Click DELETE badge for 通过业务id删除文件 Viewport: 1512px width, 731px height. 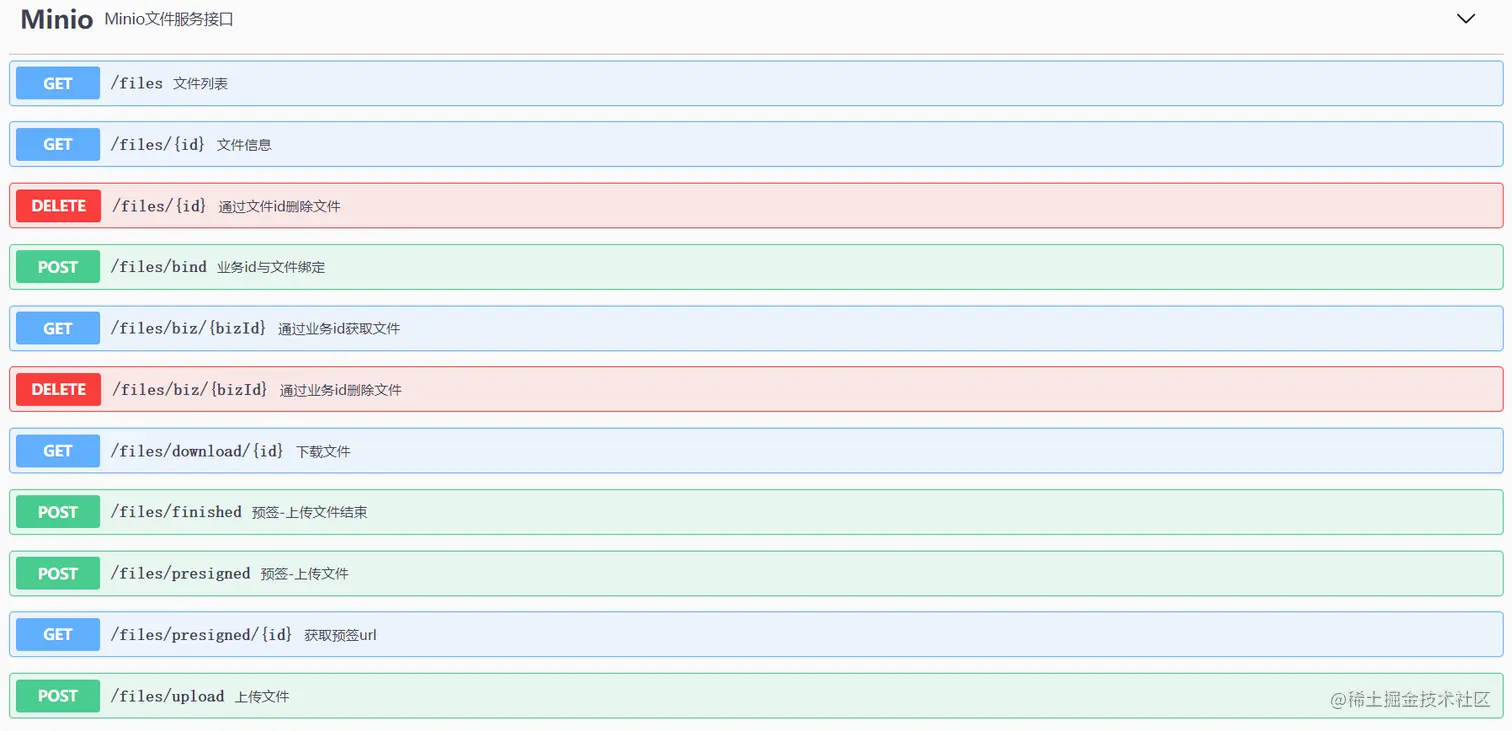58,389
